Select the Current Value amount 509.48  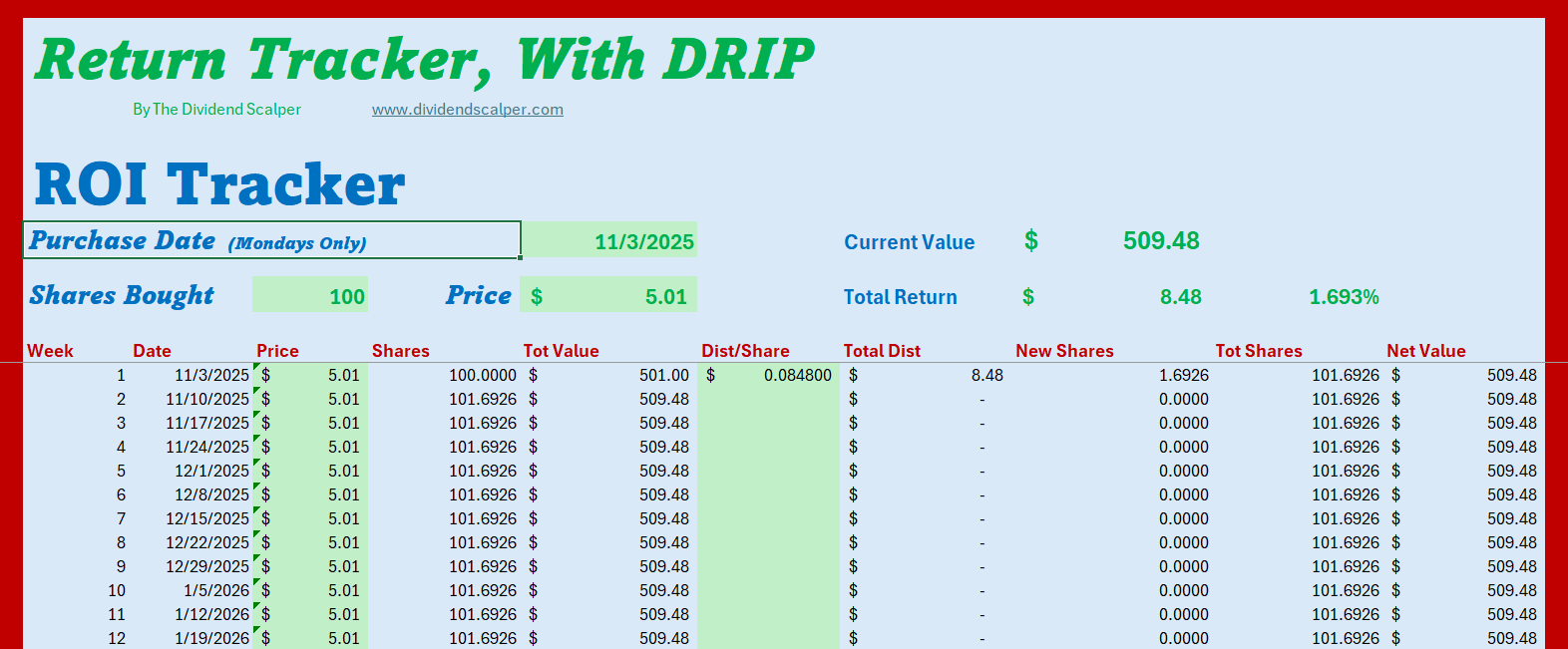pyautogui.click(x=1161, y=241)
